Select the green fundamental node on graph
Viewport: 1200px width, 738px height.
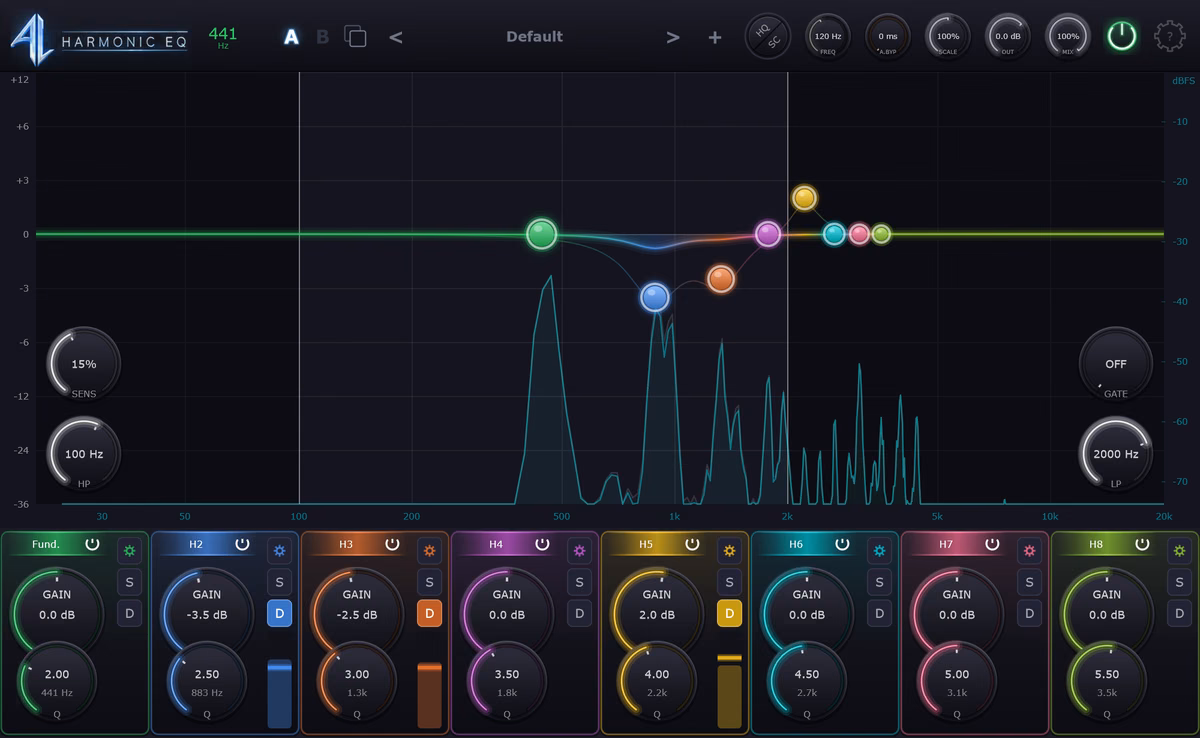541,234
